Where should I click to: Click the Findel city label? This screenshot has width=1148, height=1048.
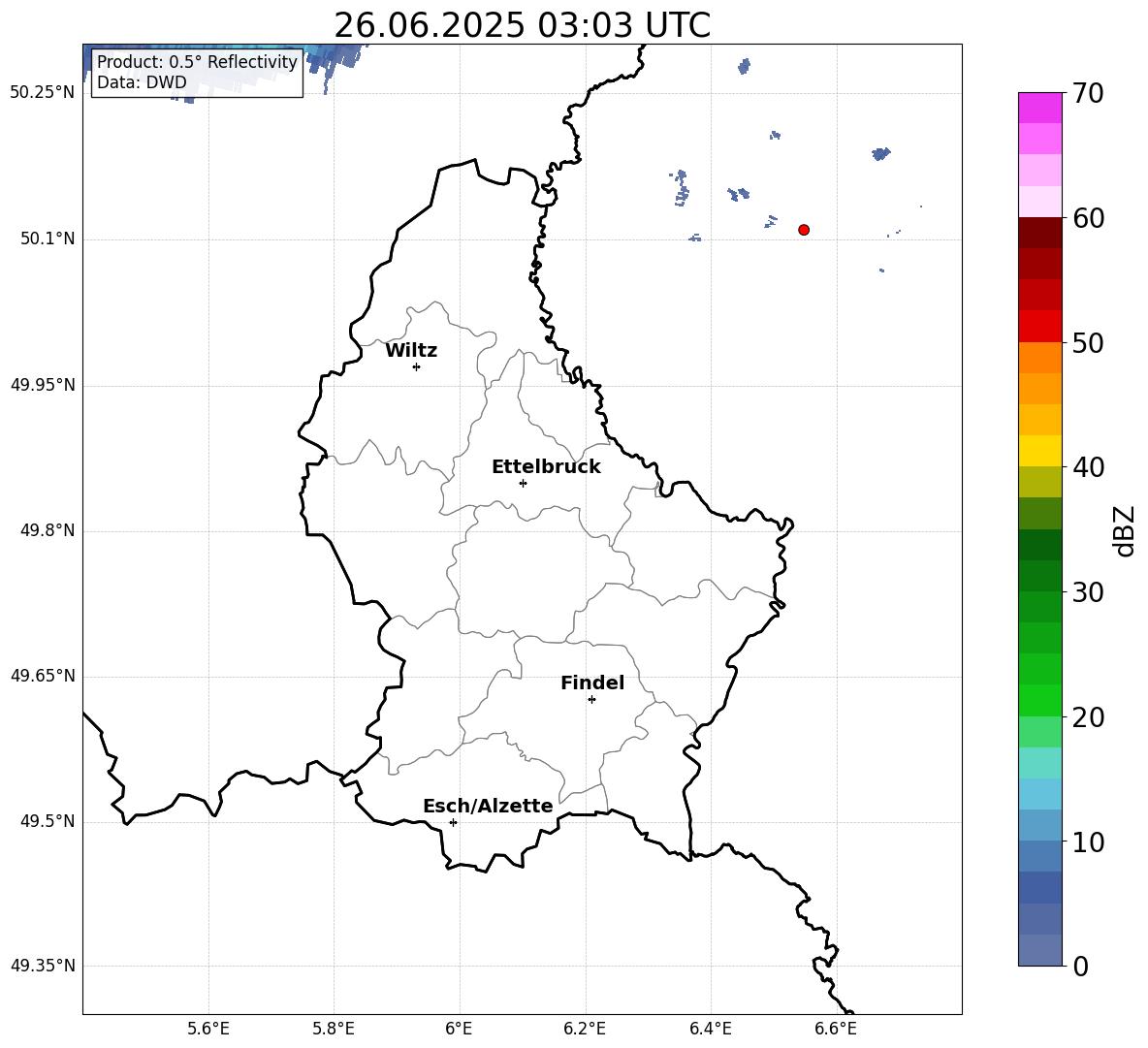tap(592, 683)
